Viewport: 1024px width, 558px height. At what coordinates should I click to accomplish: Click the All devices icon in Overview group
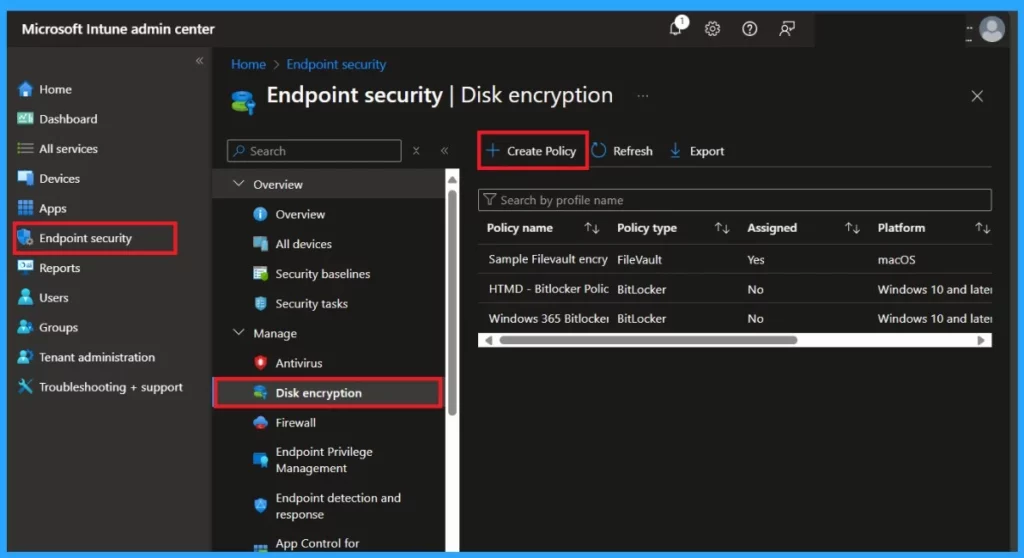[x=261, y=244]
